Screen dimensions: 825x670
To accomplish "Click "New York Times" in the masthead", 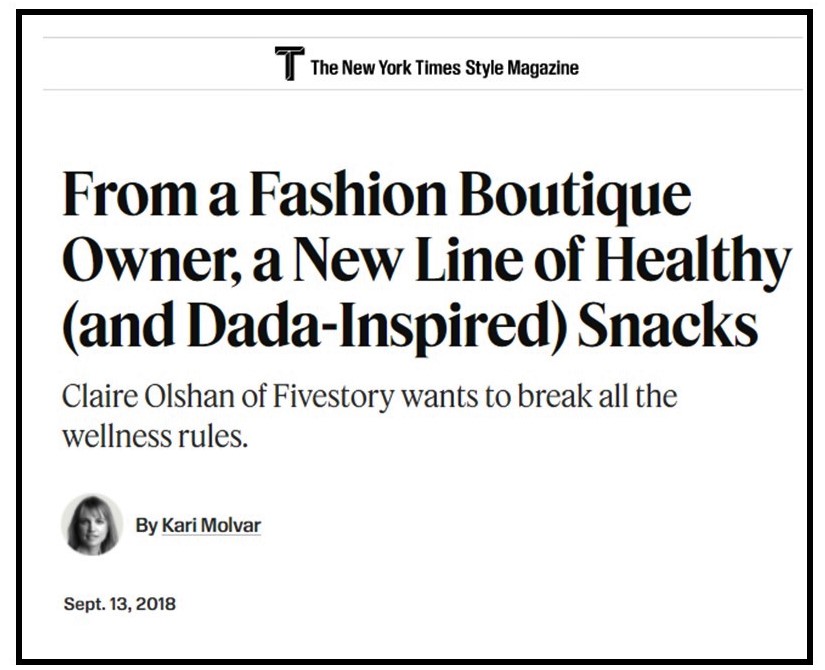I will [401, 68].
